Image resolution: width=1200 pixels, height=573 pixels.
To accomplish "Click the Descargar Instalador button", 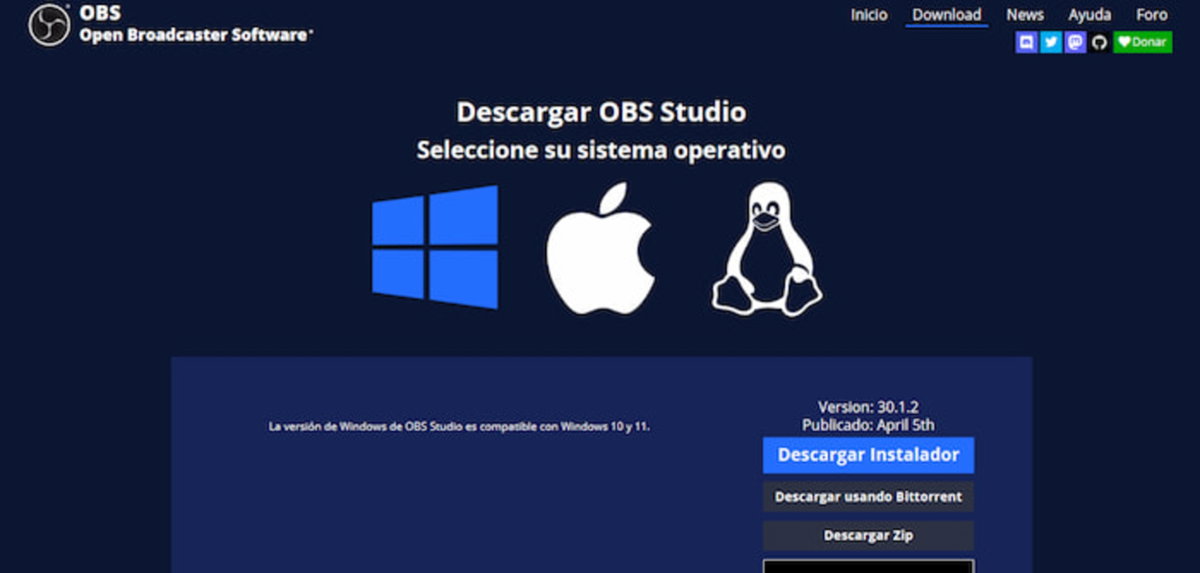I will coord(868,455).
